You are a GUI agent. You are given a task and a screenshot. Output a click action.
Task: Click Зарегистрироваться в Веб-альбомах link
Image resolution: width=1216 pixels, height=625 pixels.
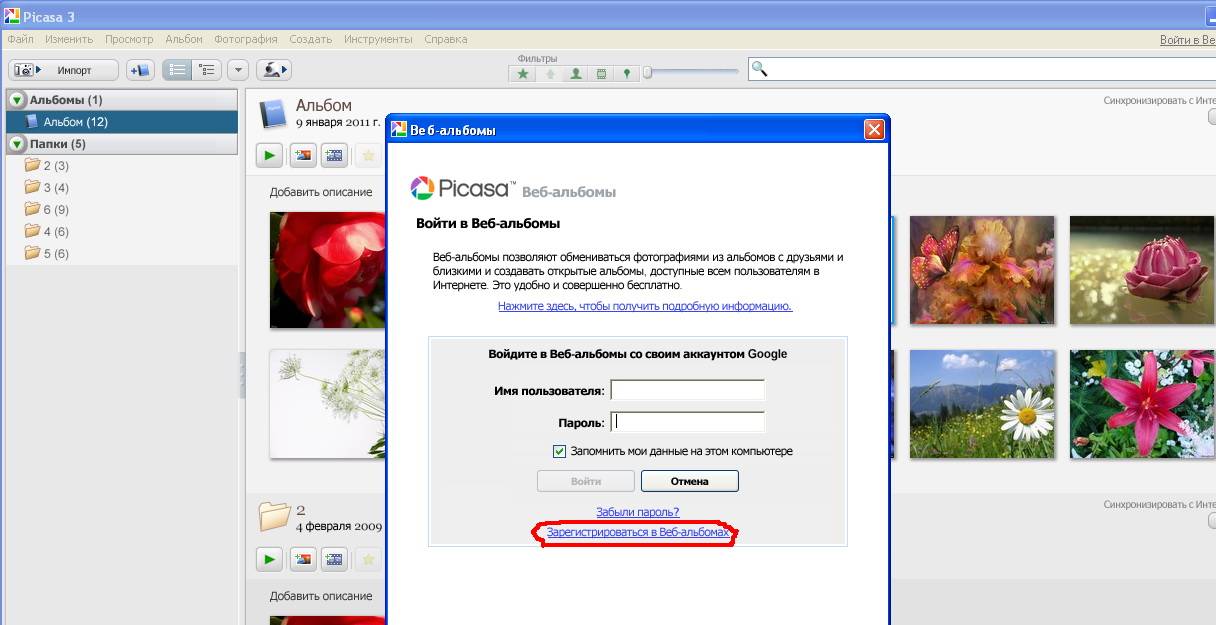[638, 533]
